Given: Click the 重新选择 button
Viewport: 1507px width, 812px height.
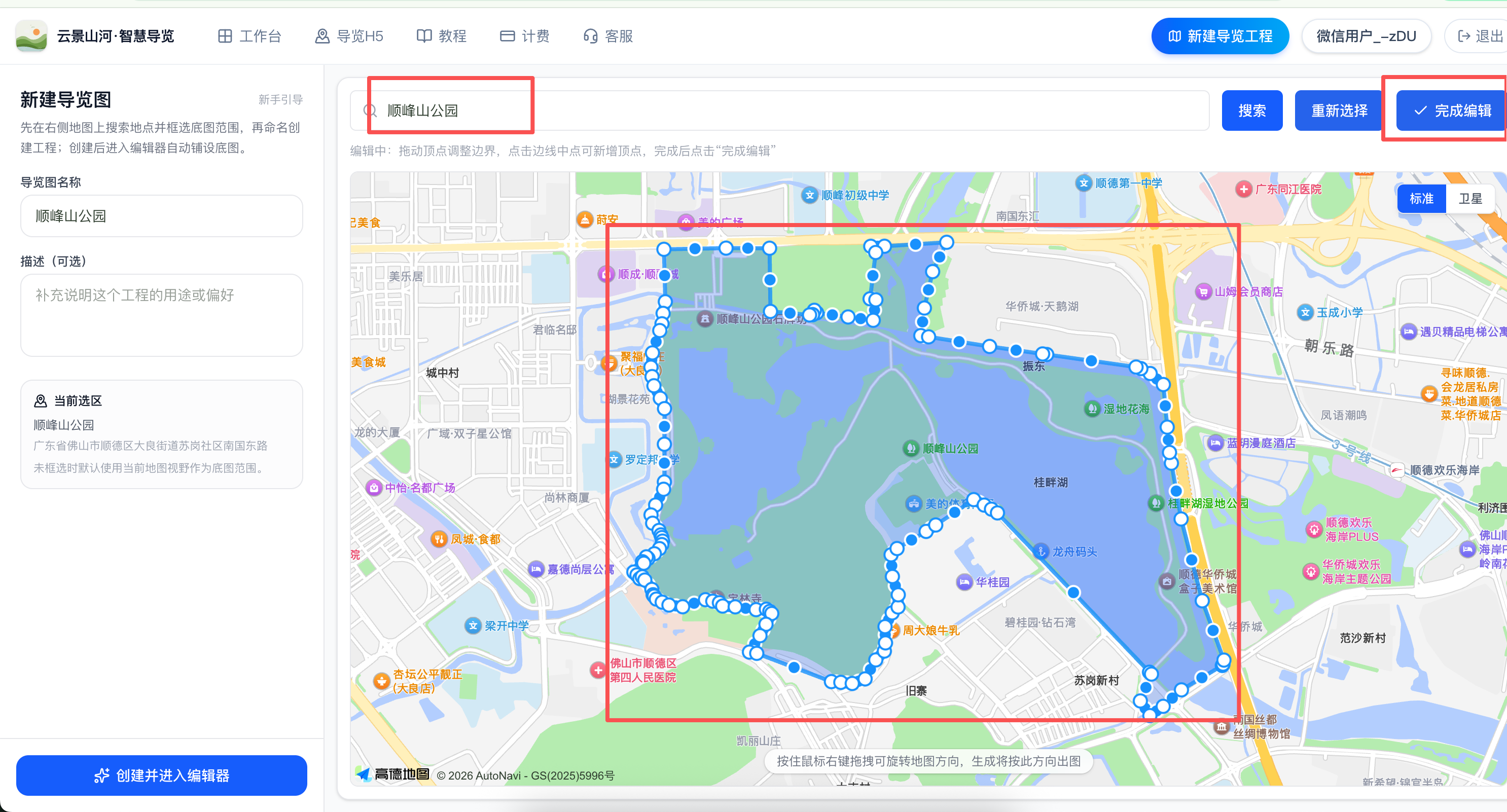Looking at the screenshot, I should [1339, 110].
